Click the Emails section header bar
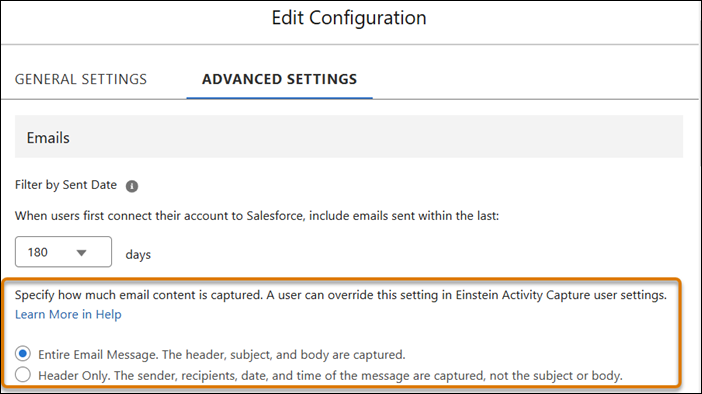This screenshot has width=702, height=394. [349, 137]
